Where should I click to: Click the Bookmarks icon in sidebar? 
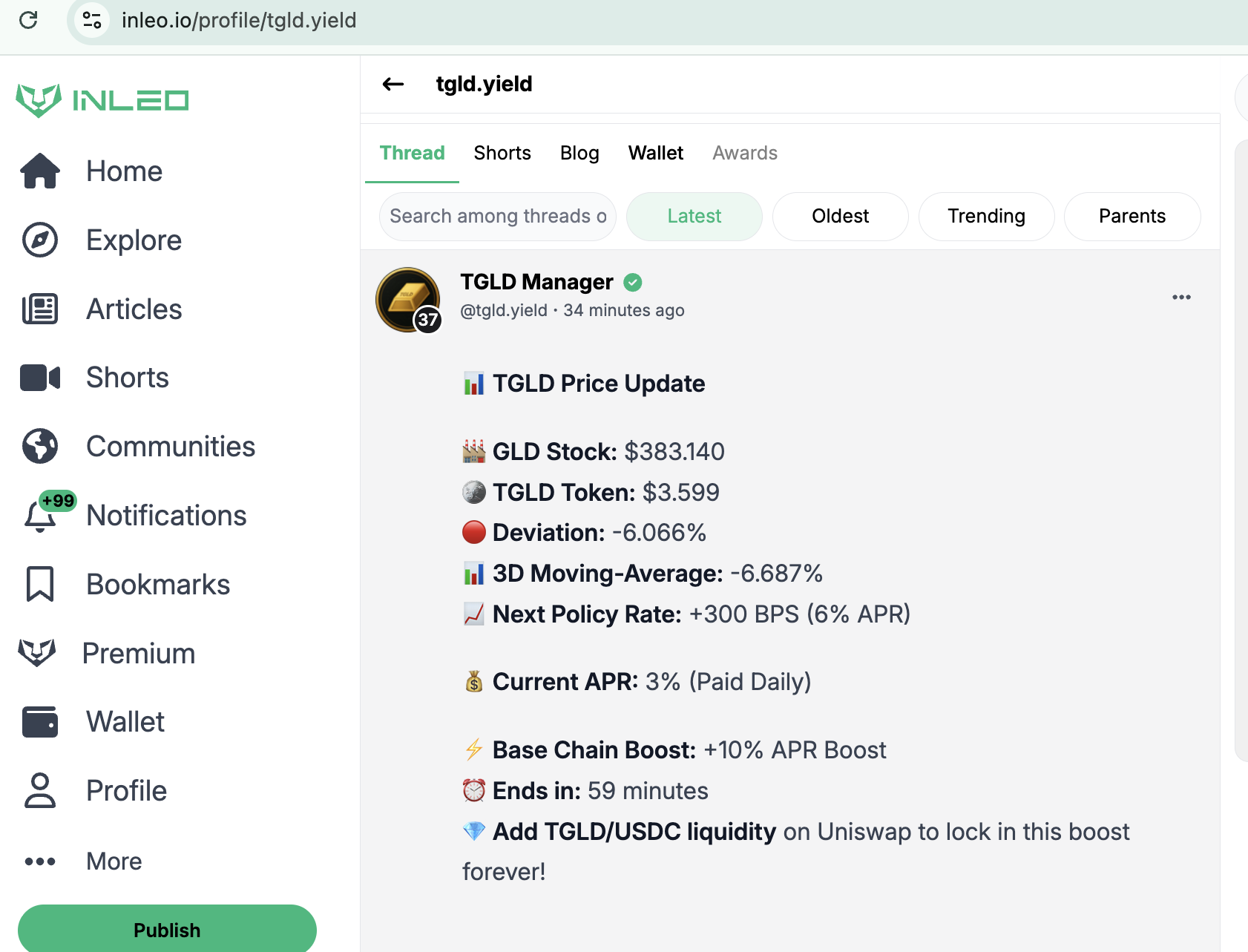pyautogui.click(x=40, y=585)
